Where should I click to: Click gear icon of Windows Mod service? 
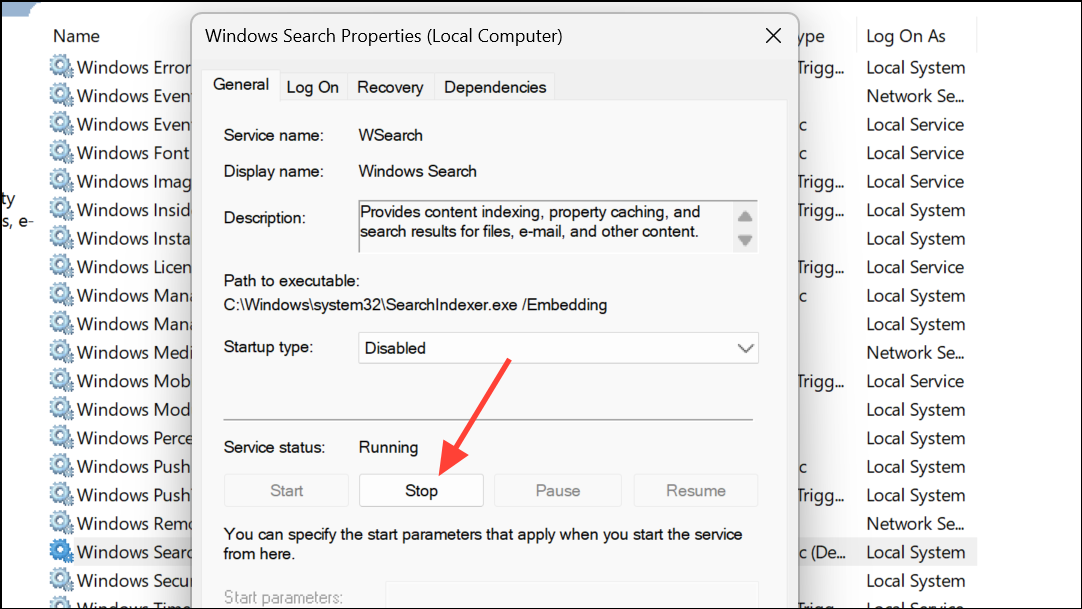pos(61,409)
